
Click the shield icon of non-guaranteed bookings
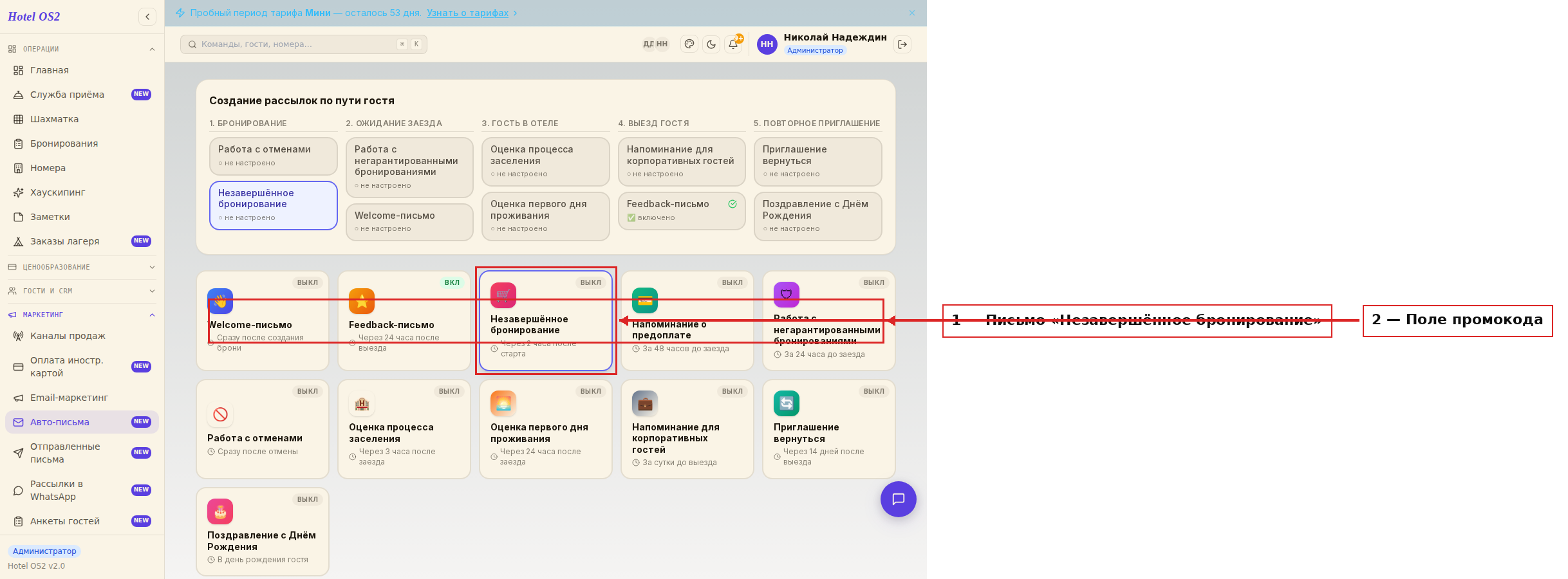[787, 295]
